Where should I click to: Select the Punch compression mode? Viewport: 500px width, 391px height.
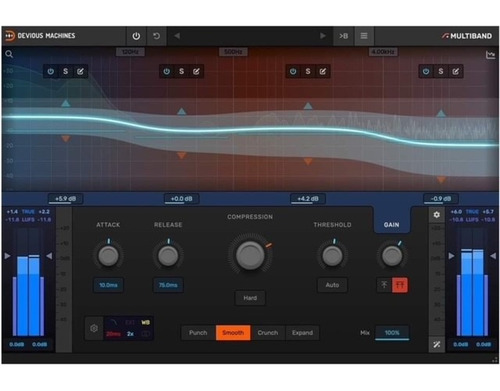[198, 333]
